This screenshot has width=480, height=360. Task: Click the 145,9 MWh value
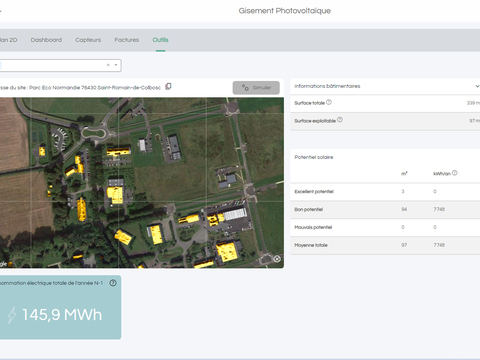pyautogui.click(x=62, y=315)
